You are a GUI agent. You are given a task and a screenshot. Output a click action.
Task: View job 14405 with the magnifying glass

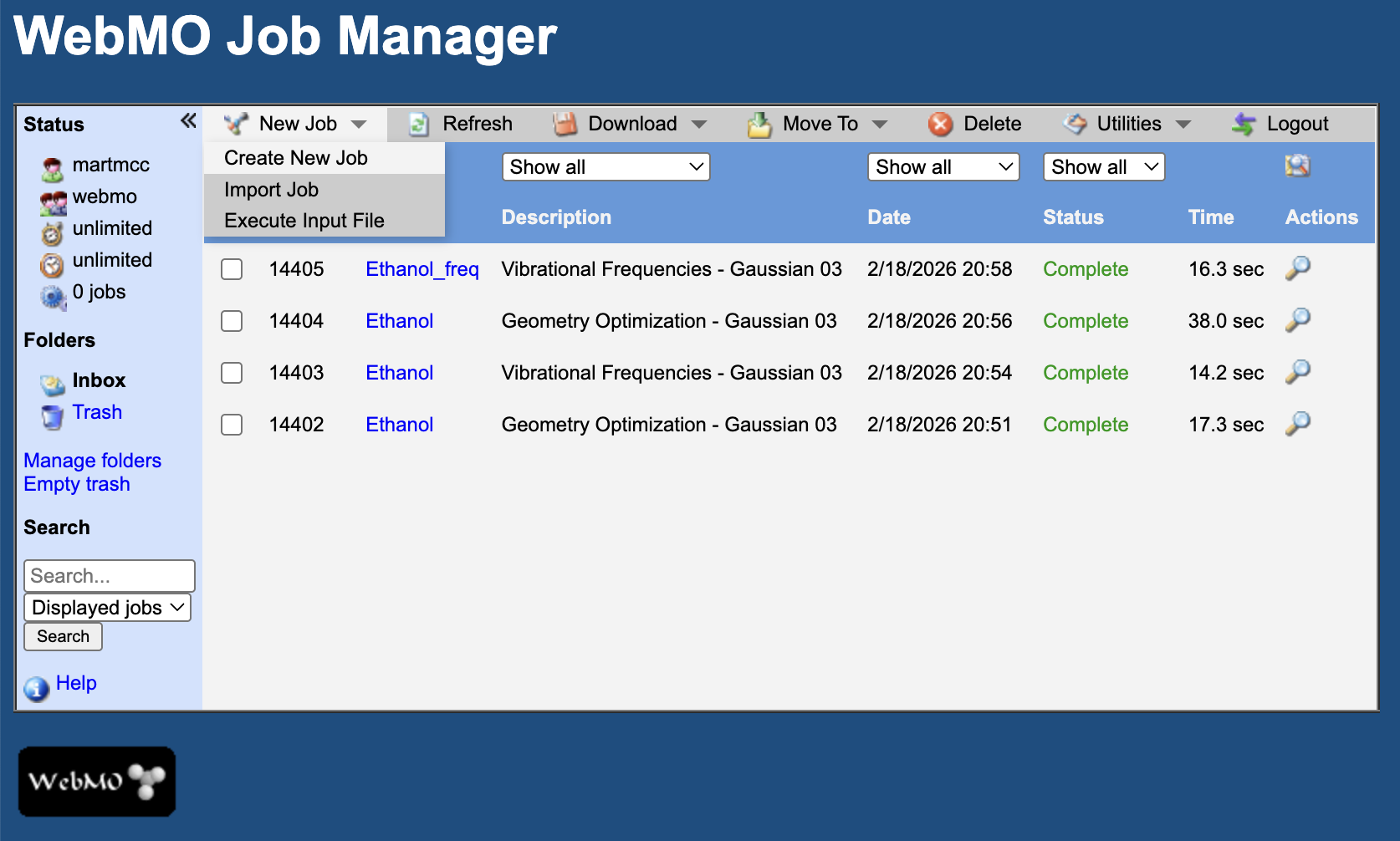tap(1298, 268)
